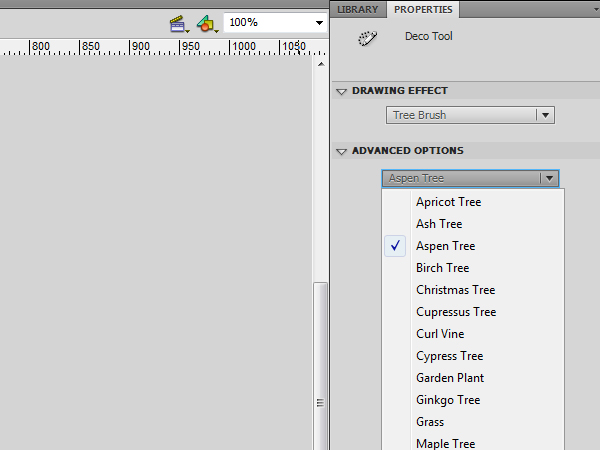The height and width of the screenshot is (450, 600).
Task: Click the stage scrollbar up arrow
Action: (x=321, y=64)
